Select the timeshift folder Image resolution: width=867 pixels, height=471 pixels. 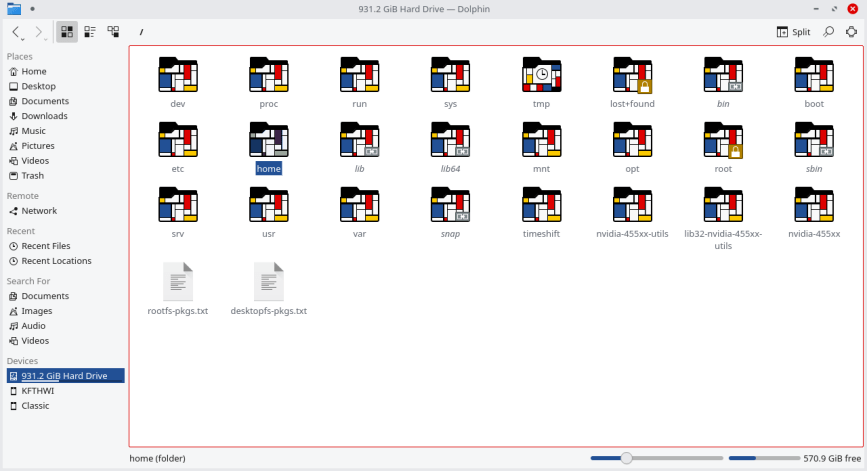coord(541,205)
